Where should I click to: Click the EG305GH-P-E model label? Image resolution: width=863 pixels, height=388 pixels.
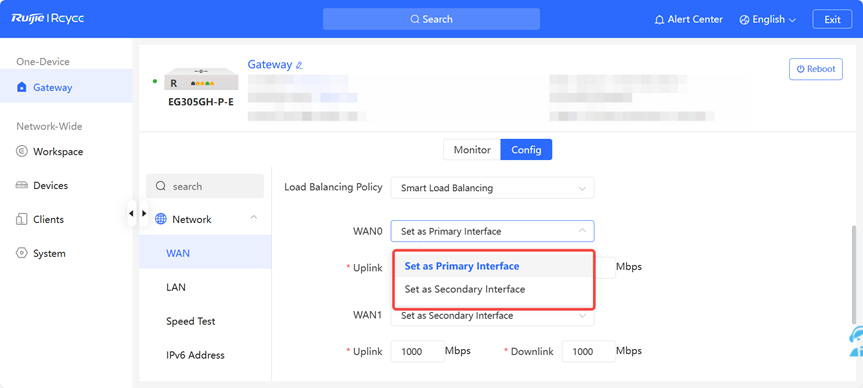(x=201, y=102)
